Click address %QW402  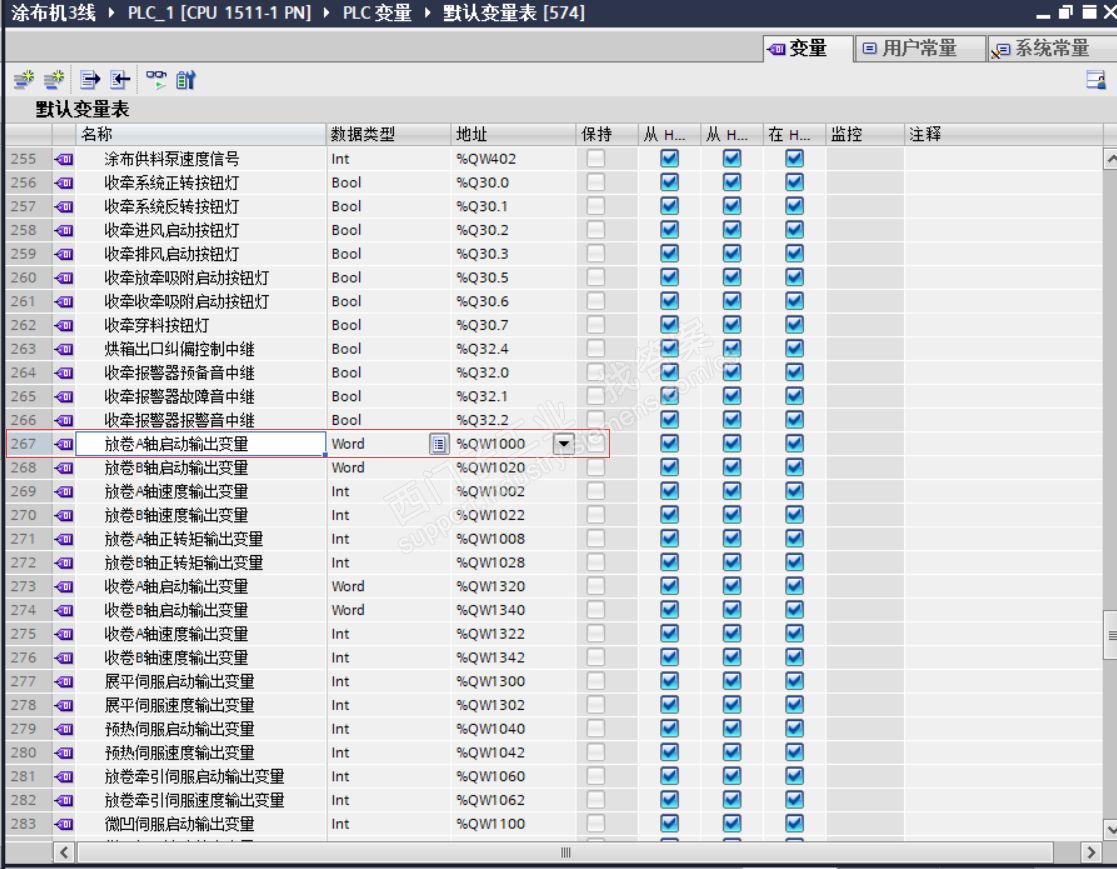pyautogui.click(x=486, y=159)
